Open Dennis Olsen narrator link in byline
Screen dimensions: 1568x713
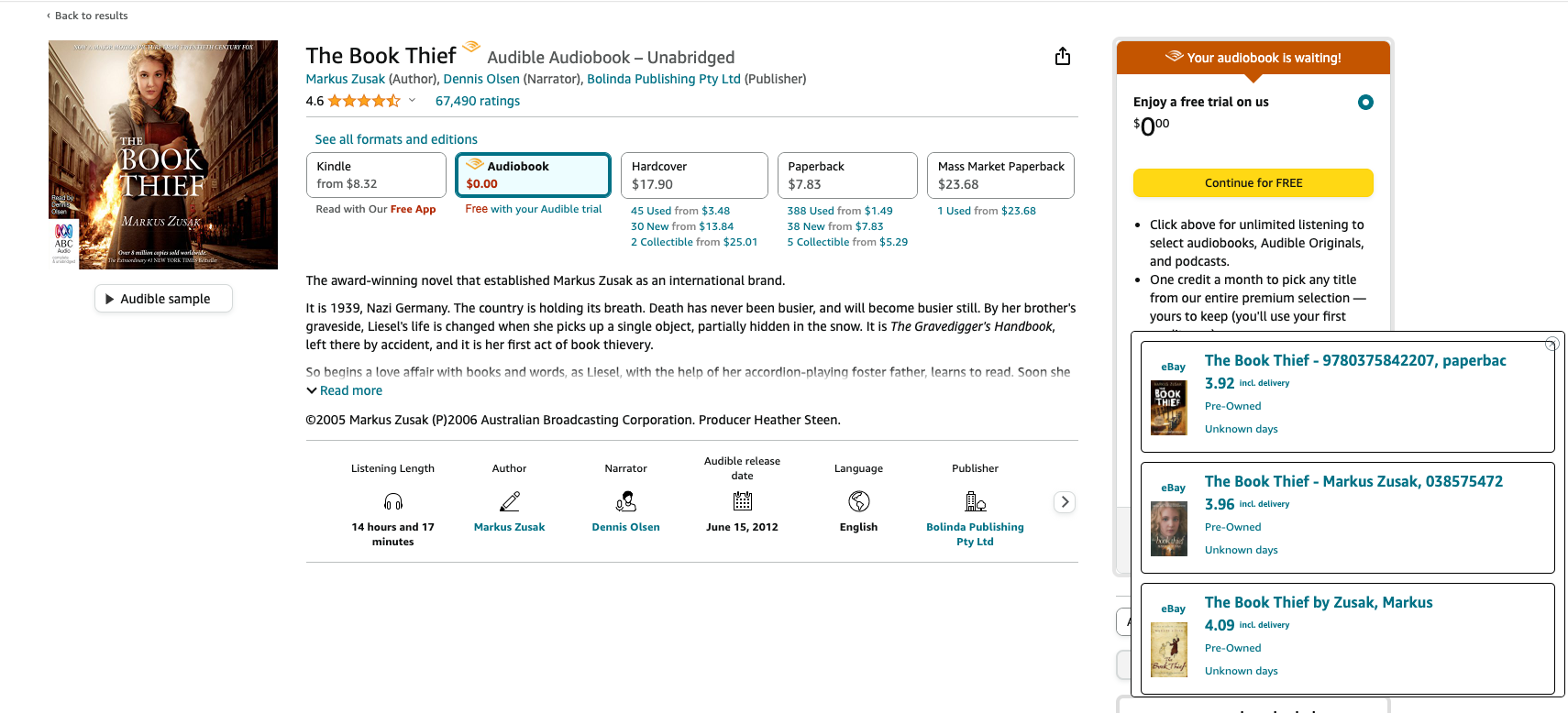tap(481, 79)
